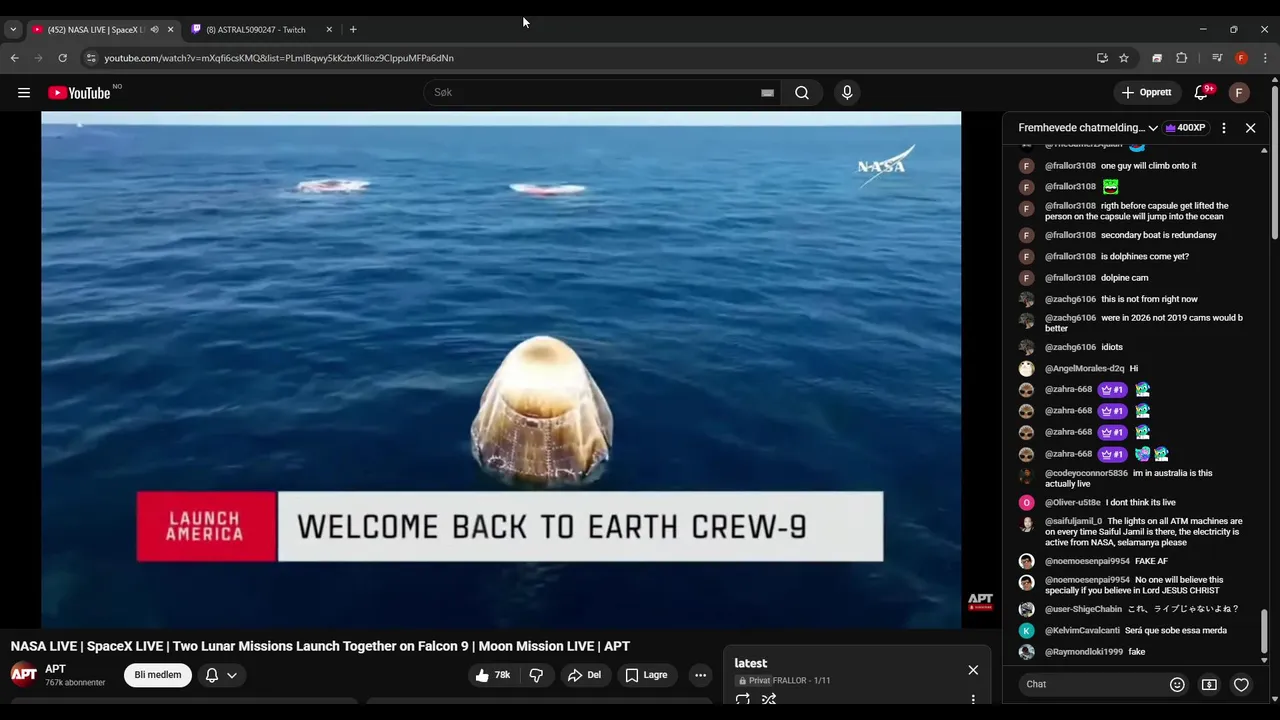Switch to the ASTRAL5090247 Twitch tab

point(263,30)
